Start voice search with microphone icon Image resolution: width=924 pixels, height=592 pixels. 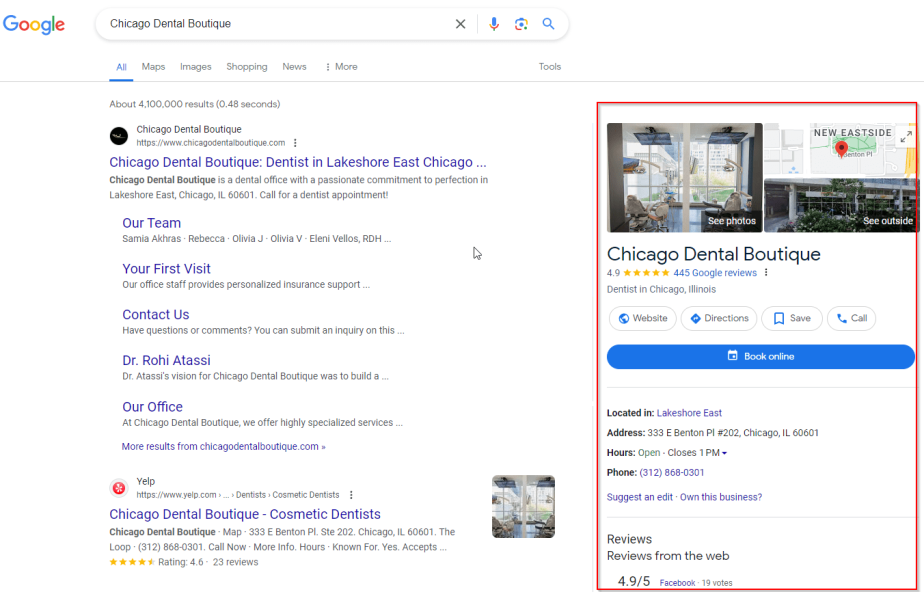pos(494,24)
